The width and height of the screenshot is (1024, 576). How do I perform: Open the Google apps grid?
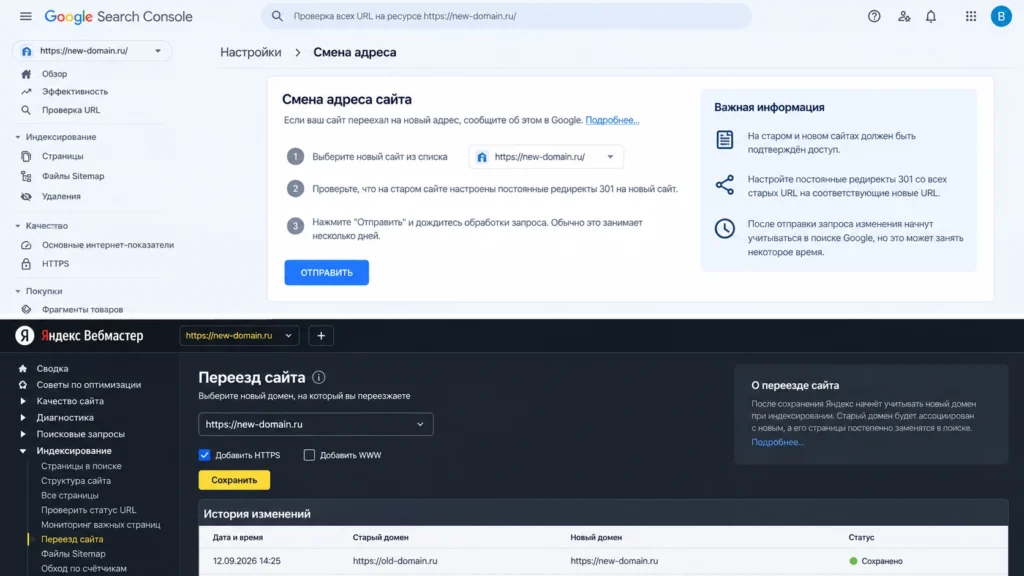[x=971, y=16]
